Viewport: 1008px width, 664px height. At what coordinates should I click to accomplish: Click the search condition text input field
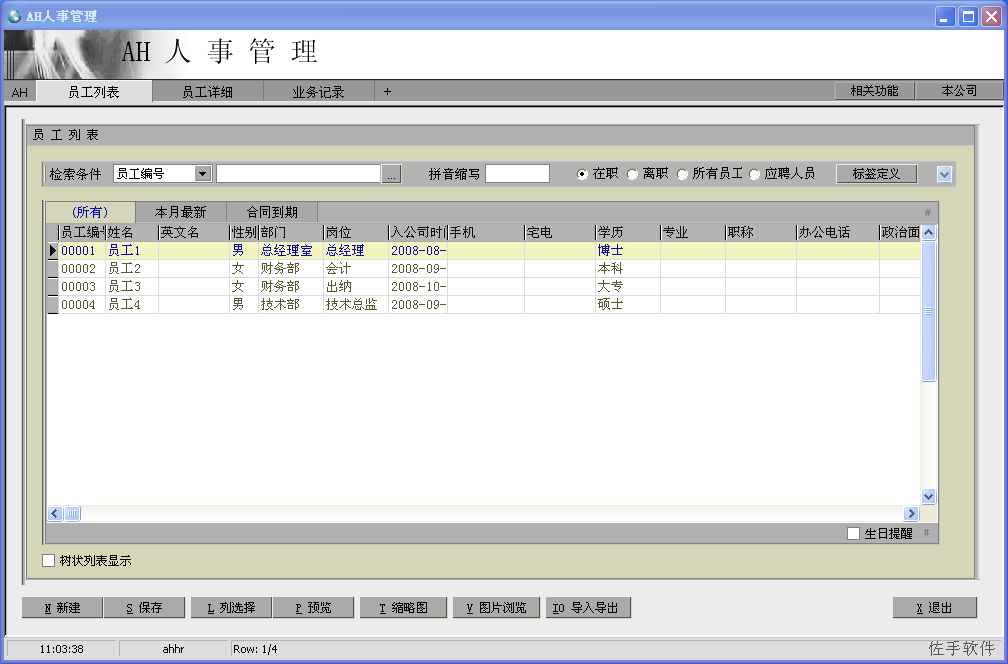click(x=298, y=174)
